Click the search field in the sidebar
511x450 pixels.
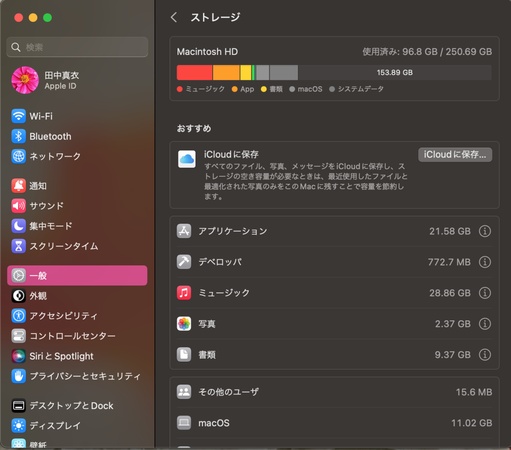[x=77, y=47]
